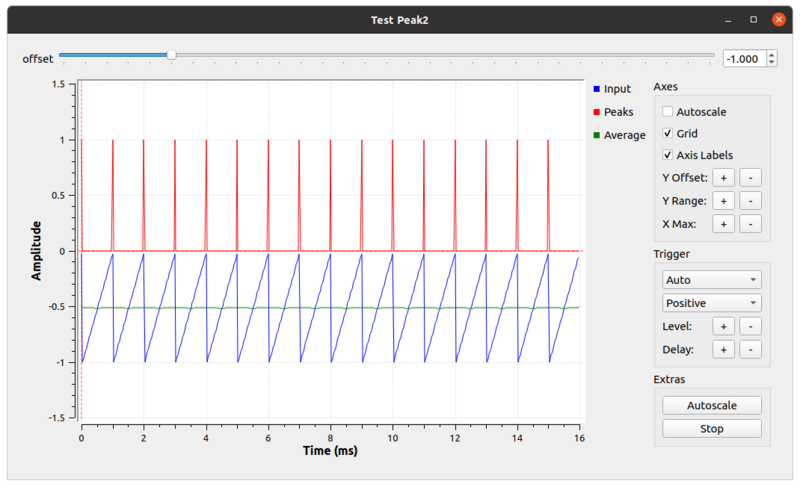Decrease Y Range with minus button
The image size is (800, 487).
point(751,201)
